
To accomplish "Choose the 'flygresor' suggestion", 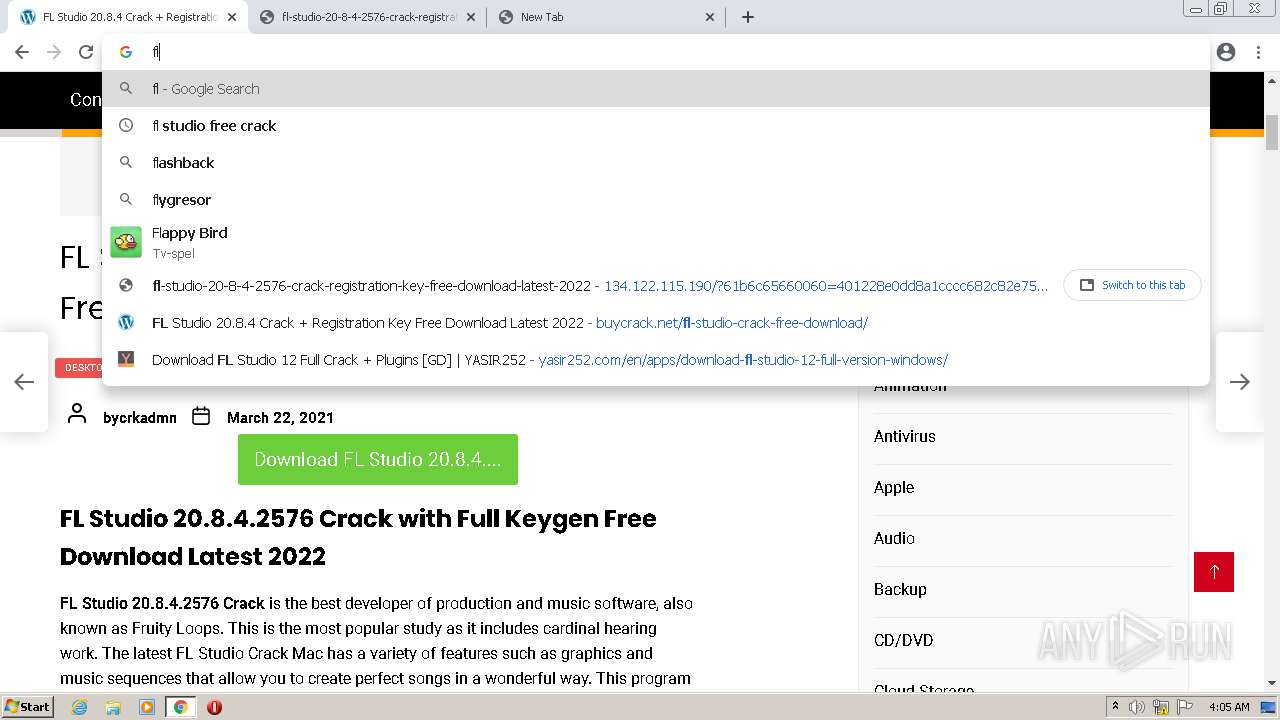I will 656,199.
